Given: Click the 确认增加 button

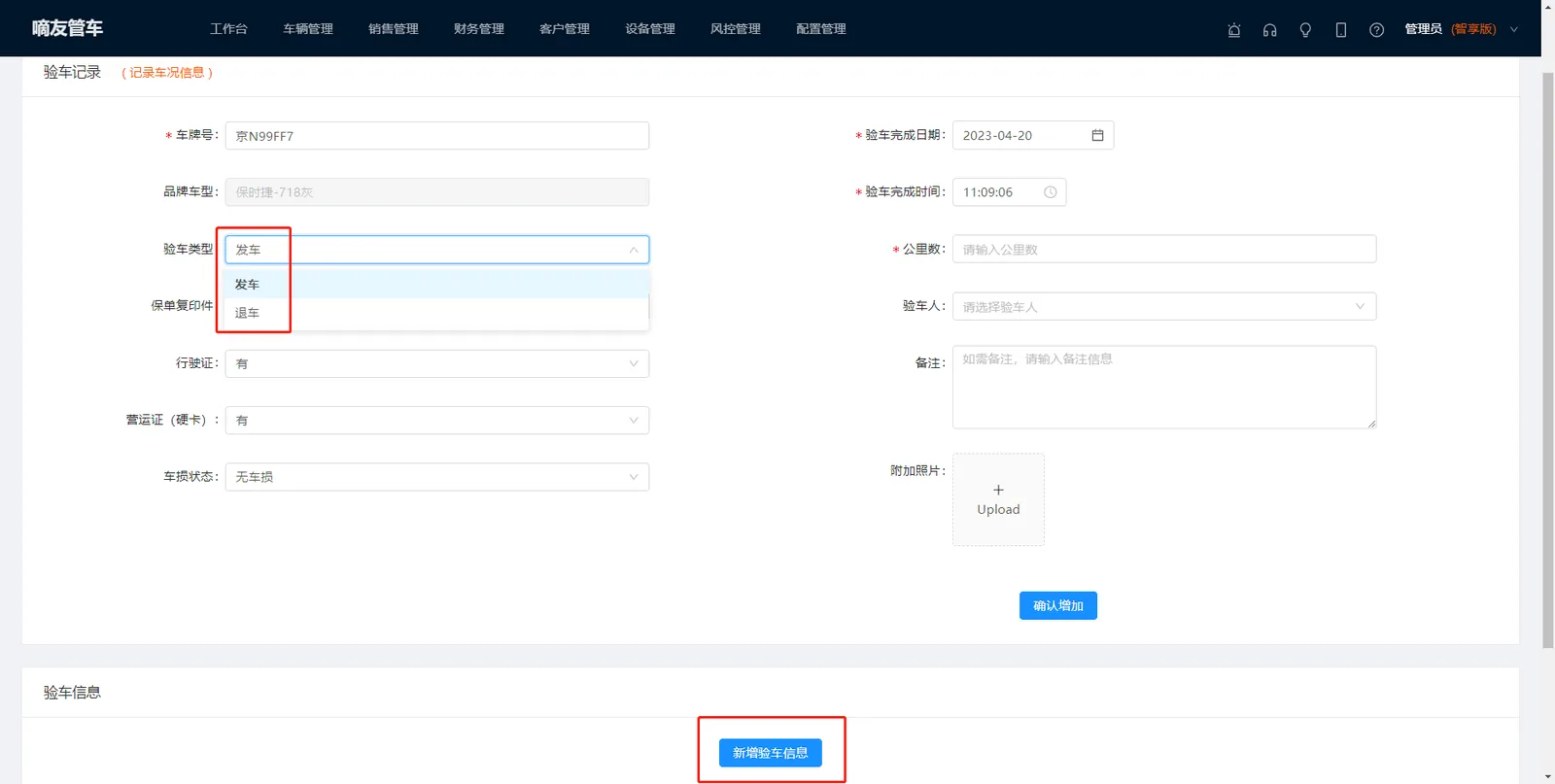Looking at the screenshot, I should click(x=1057, y=605).
